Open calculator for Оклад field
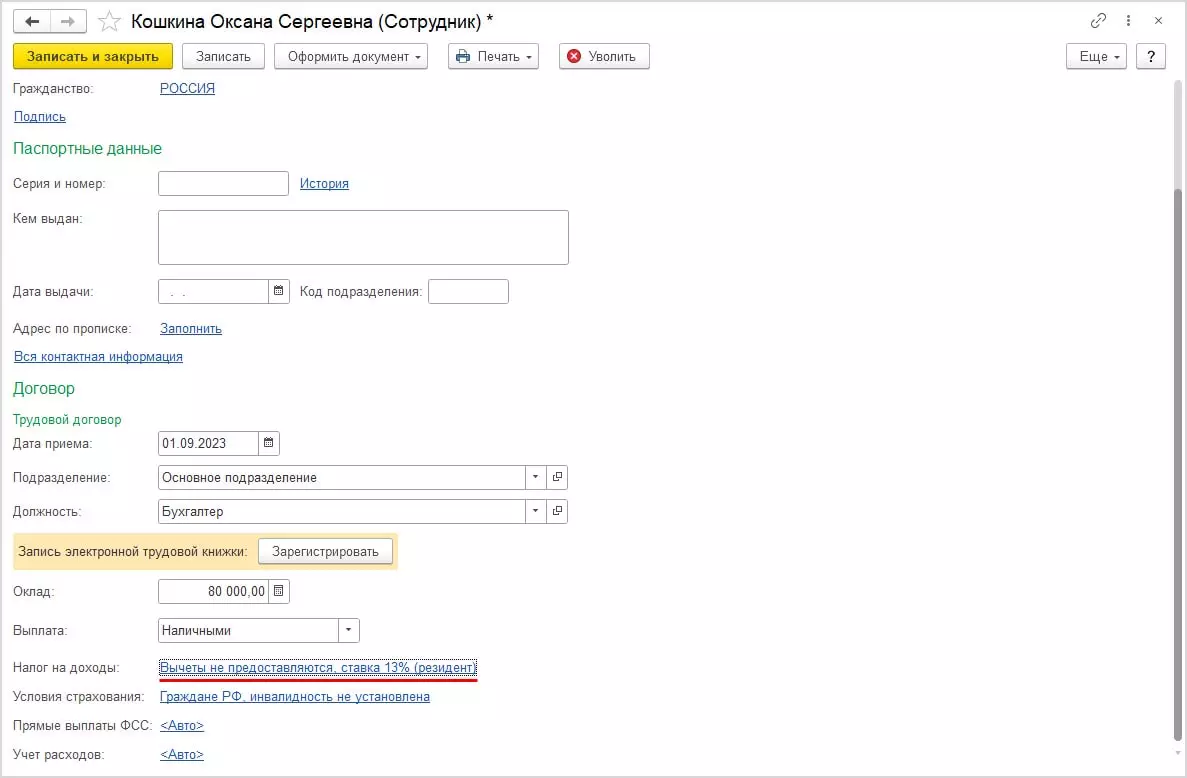The height and width of the screenshot is (778, 1187). (x=279, y=591)
